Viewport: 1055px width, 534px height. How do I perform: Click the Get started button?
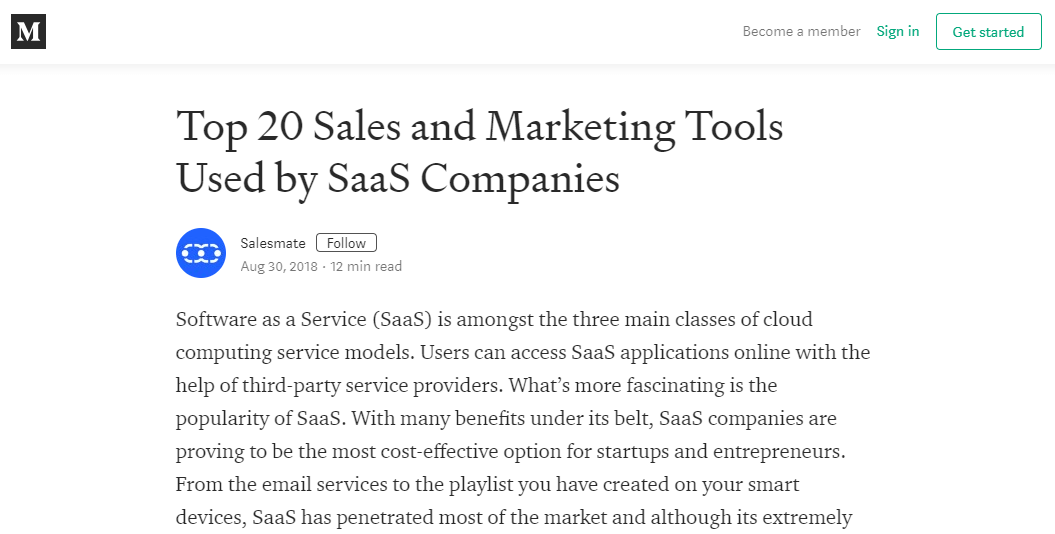pyautogui.click(x=988, y=32)
